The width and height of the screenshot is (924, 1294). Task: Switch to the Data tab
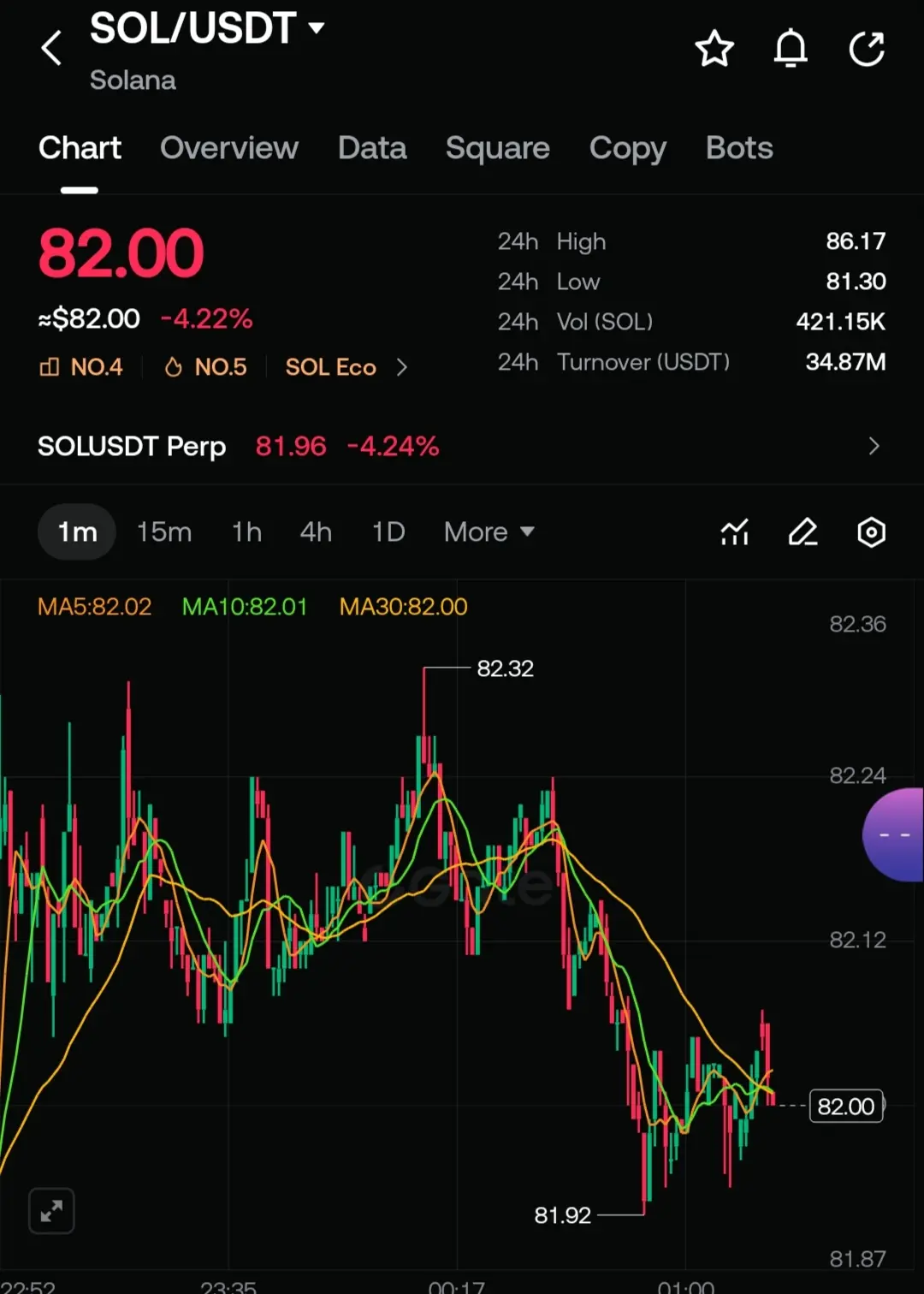[x=372, y=148]
